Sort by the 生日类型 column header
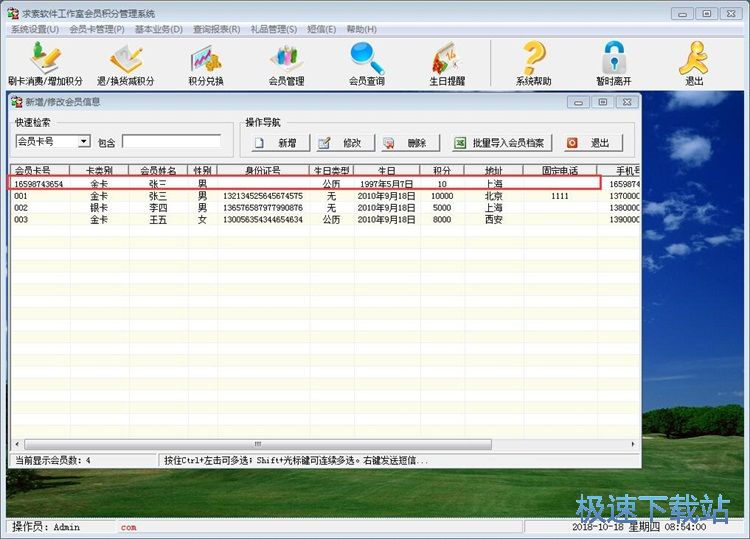Screen dimensions: 750x539 click(331, 170)
